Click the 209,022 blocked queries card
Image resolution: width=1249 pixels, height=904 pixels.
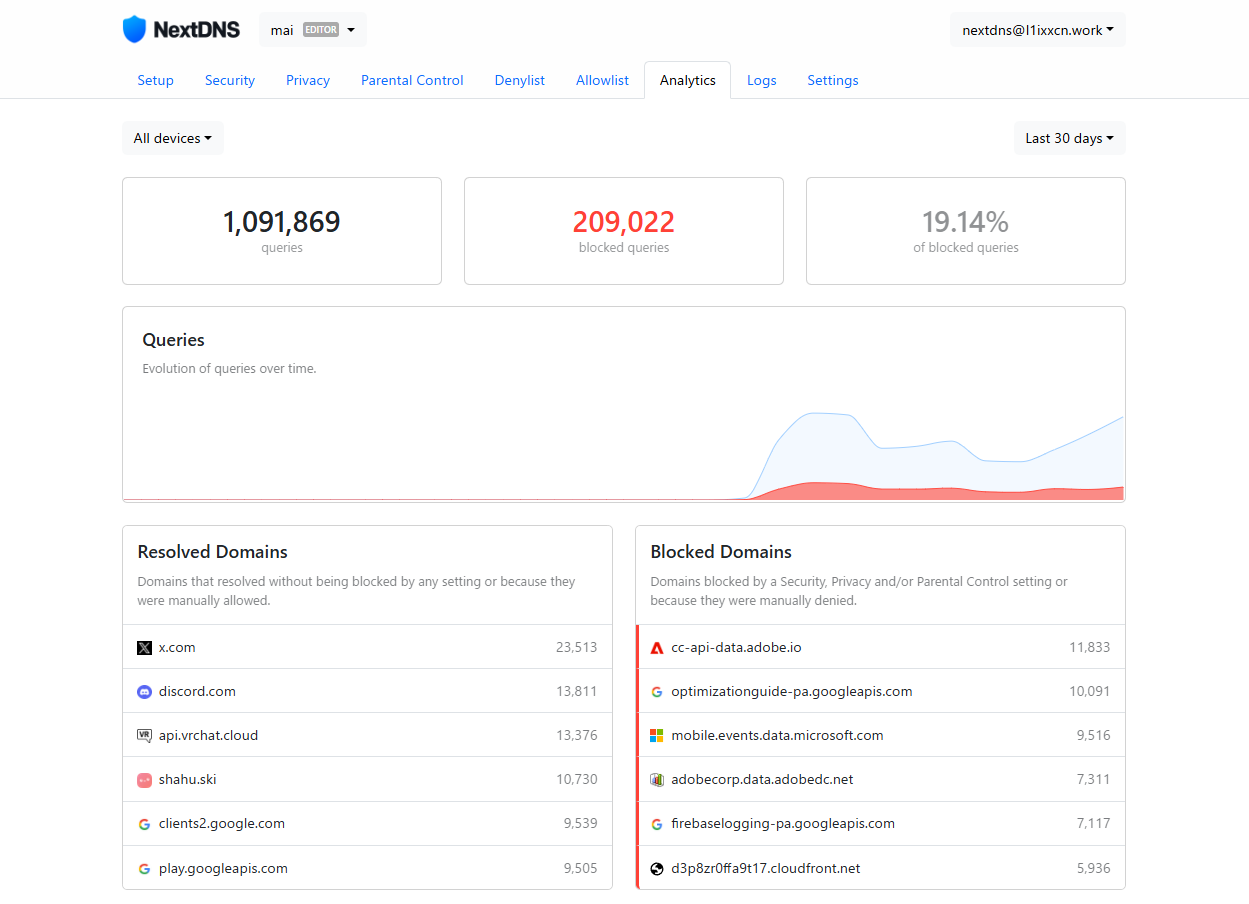point(624,231)
